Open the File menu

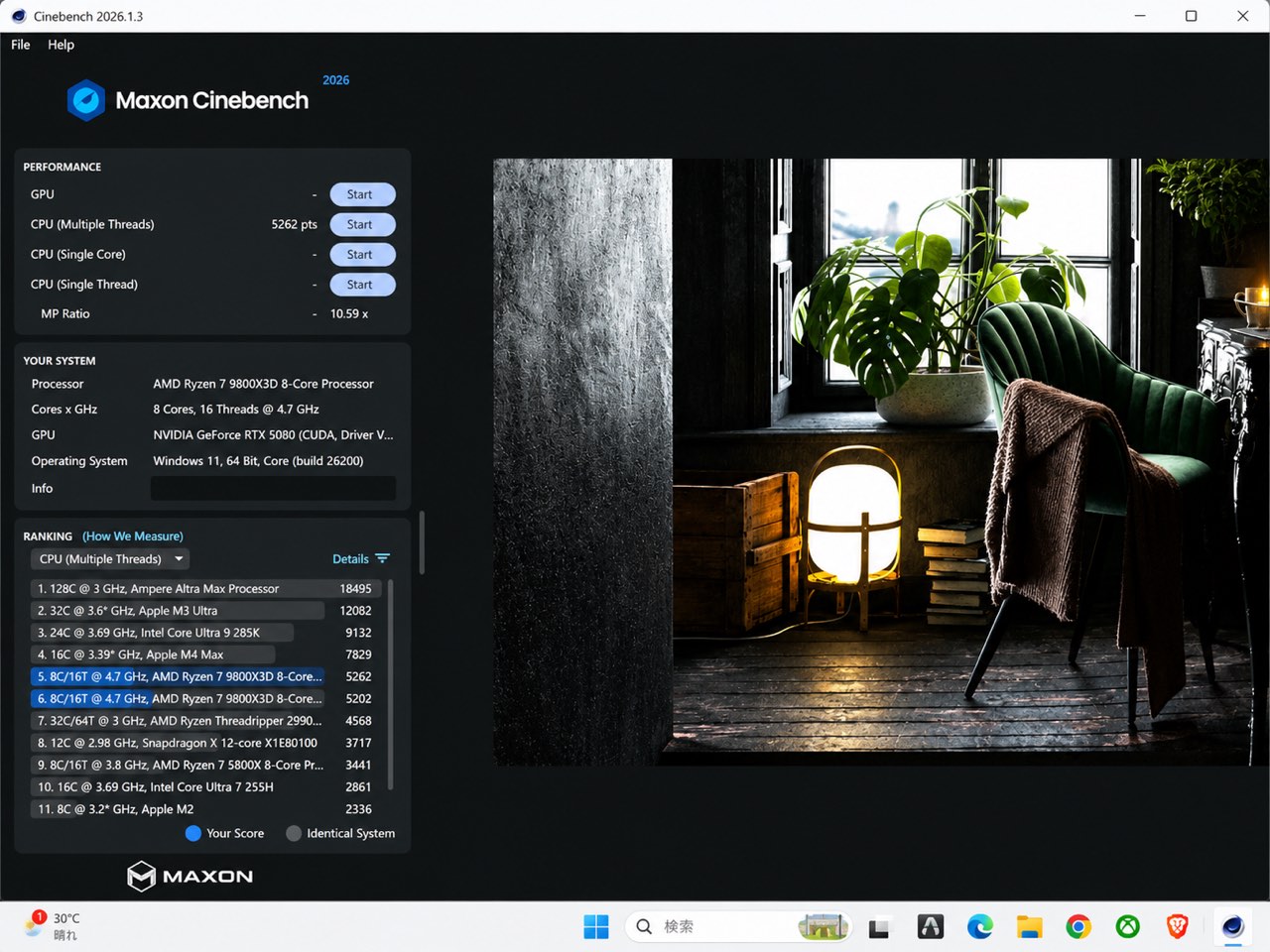pyautogui.click(x=21, y=45)
